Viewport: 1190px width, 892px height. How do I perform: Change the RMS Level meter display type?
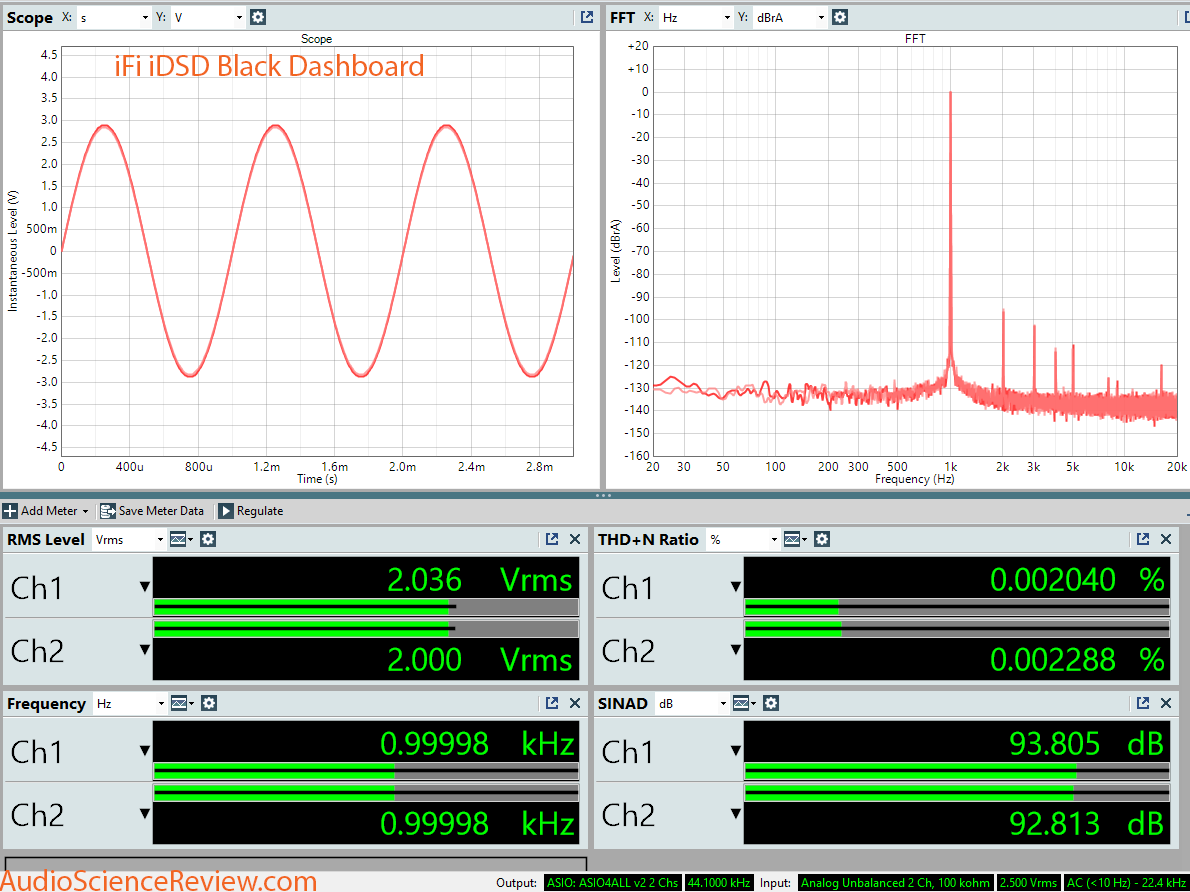coord(181,539)
